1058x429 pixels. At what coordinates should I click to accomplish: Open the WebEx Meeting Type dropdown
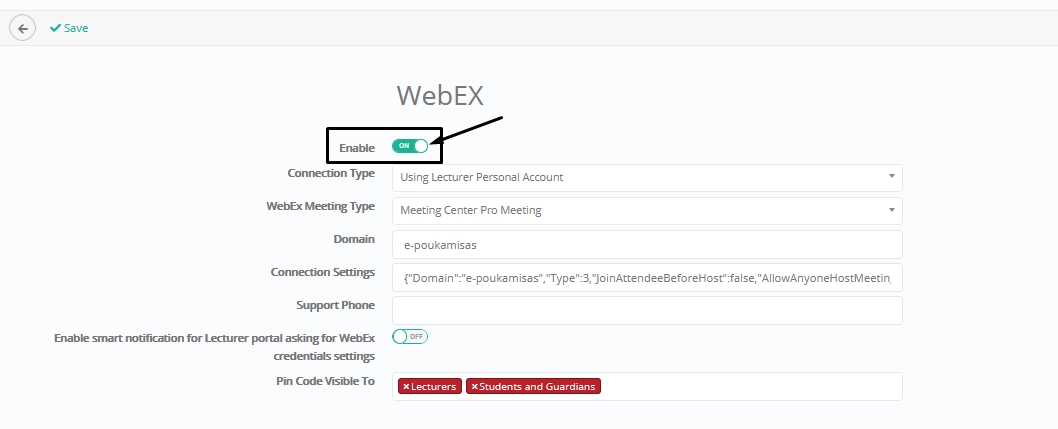click(x=647, y=210)
